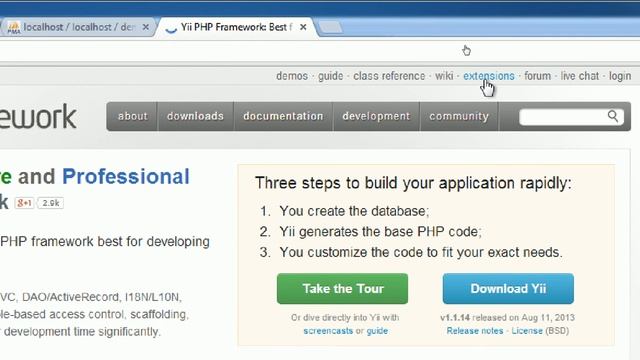Click the Take the Tour button

342,289
